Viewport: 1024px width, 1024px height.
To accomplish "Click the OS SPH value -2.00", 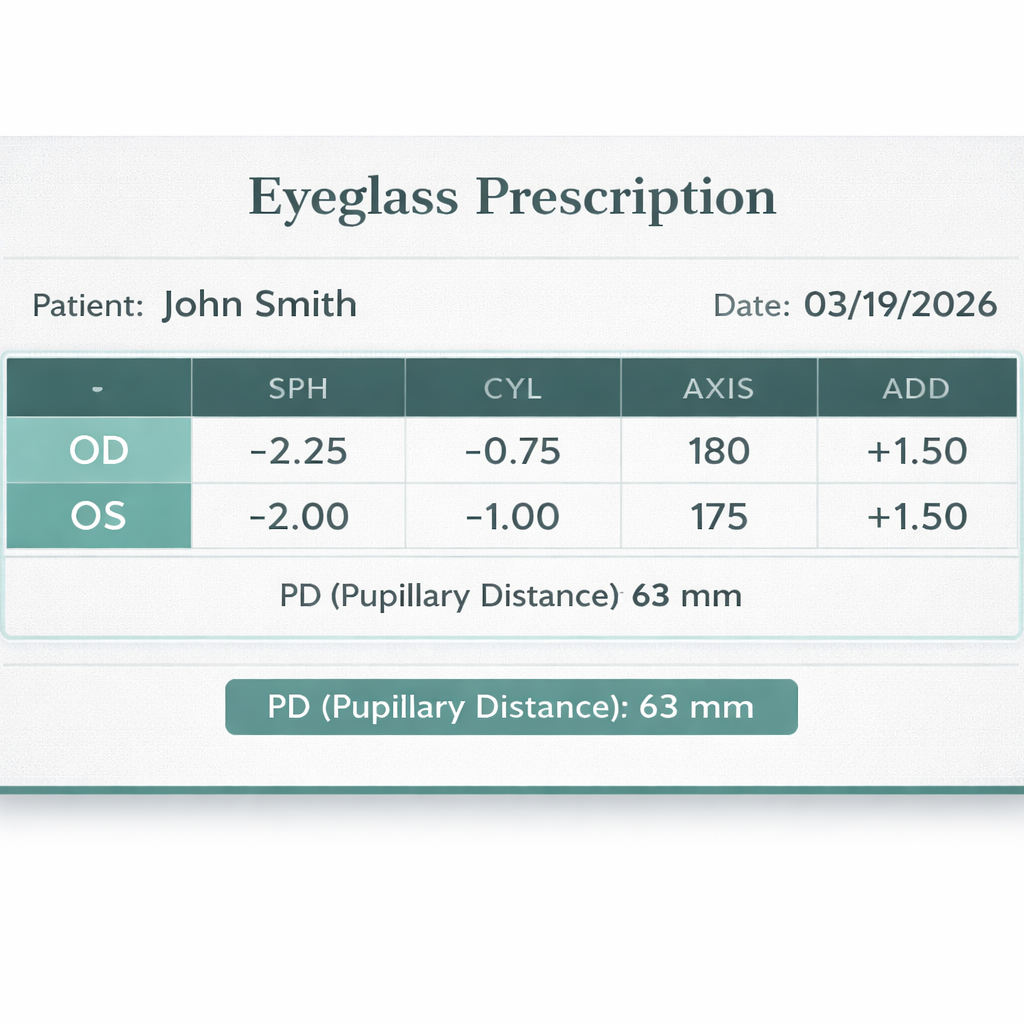I will click(x=298, y=517).
